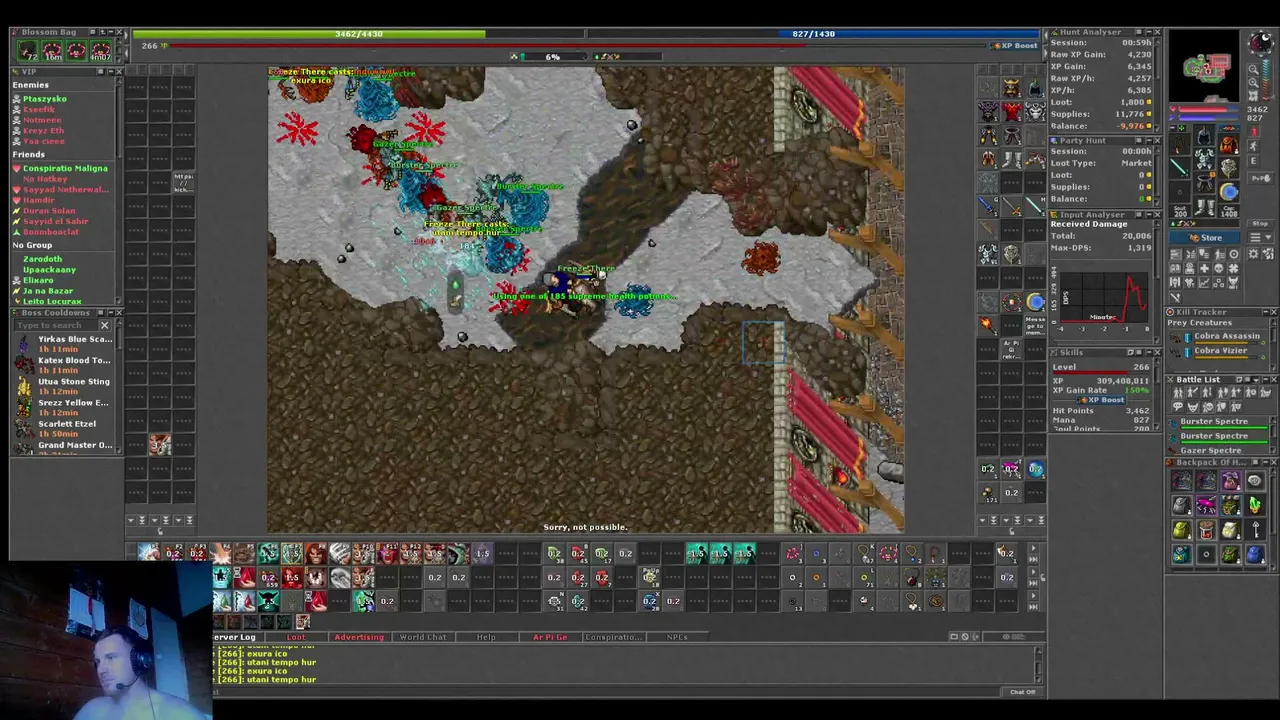
Task: Click the backpack equipment slot
Action: tap(1229, 145)
